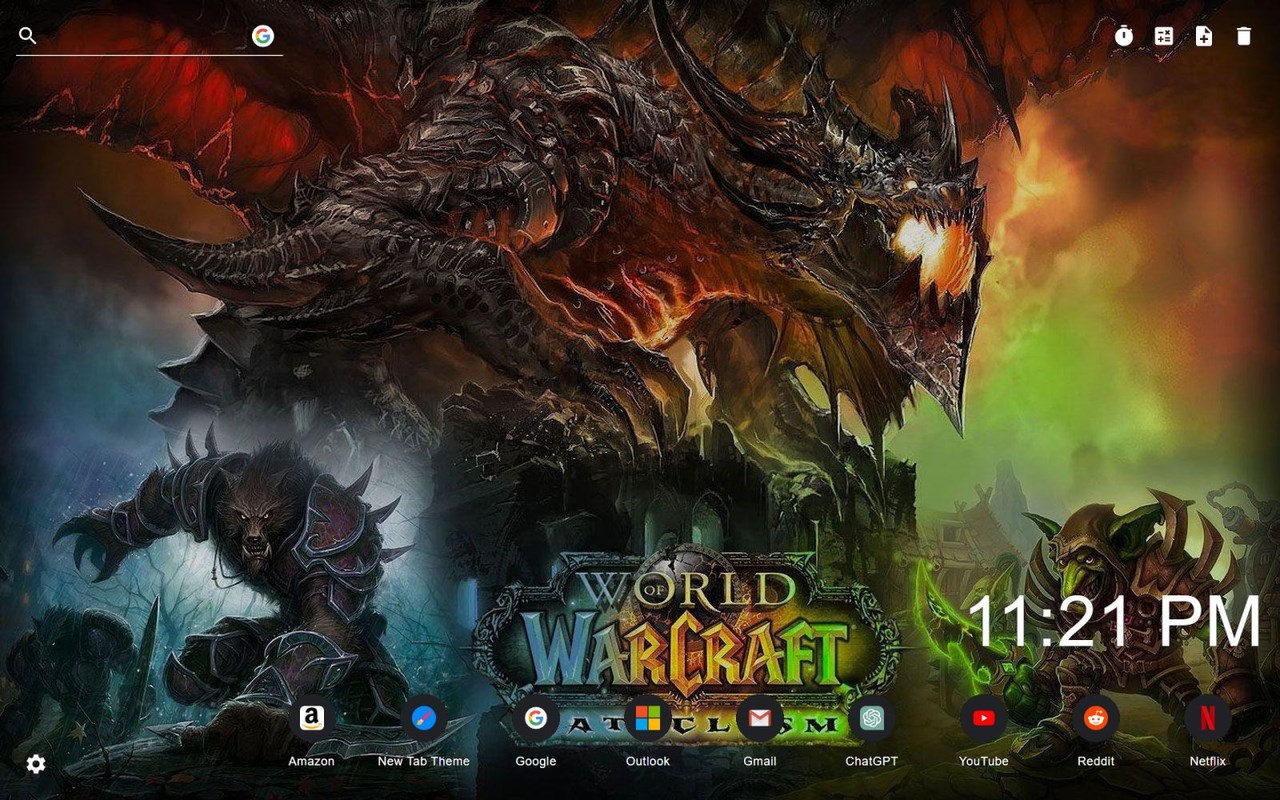Open the Netflix shortcut
Screen dimensions: 1280x800
[x=1208, y=717]
